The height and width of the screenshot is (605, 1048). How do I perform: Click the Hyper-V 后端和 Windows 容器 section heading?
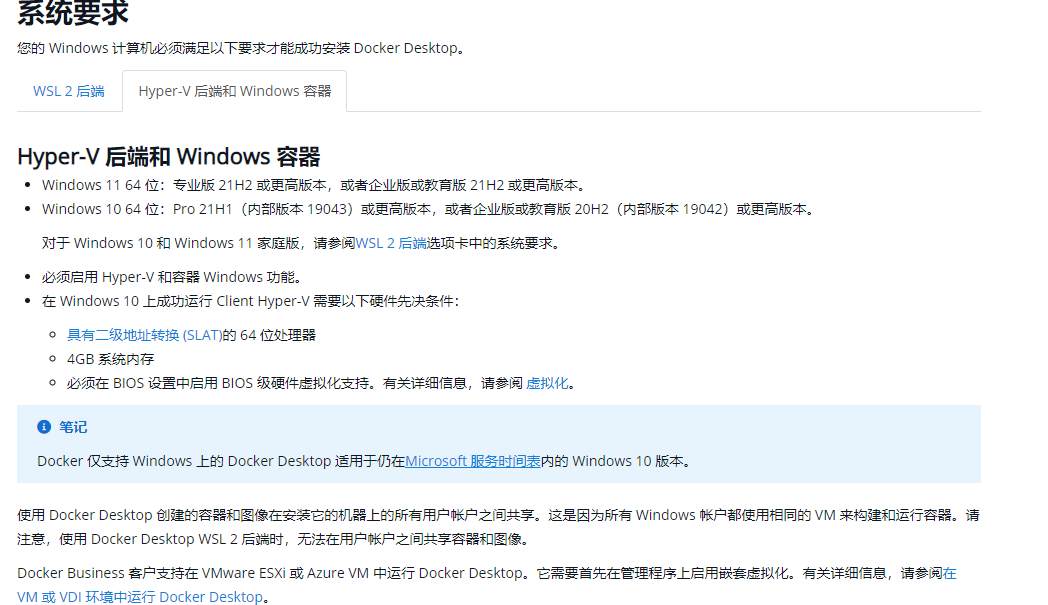(x=168, y=156)
